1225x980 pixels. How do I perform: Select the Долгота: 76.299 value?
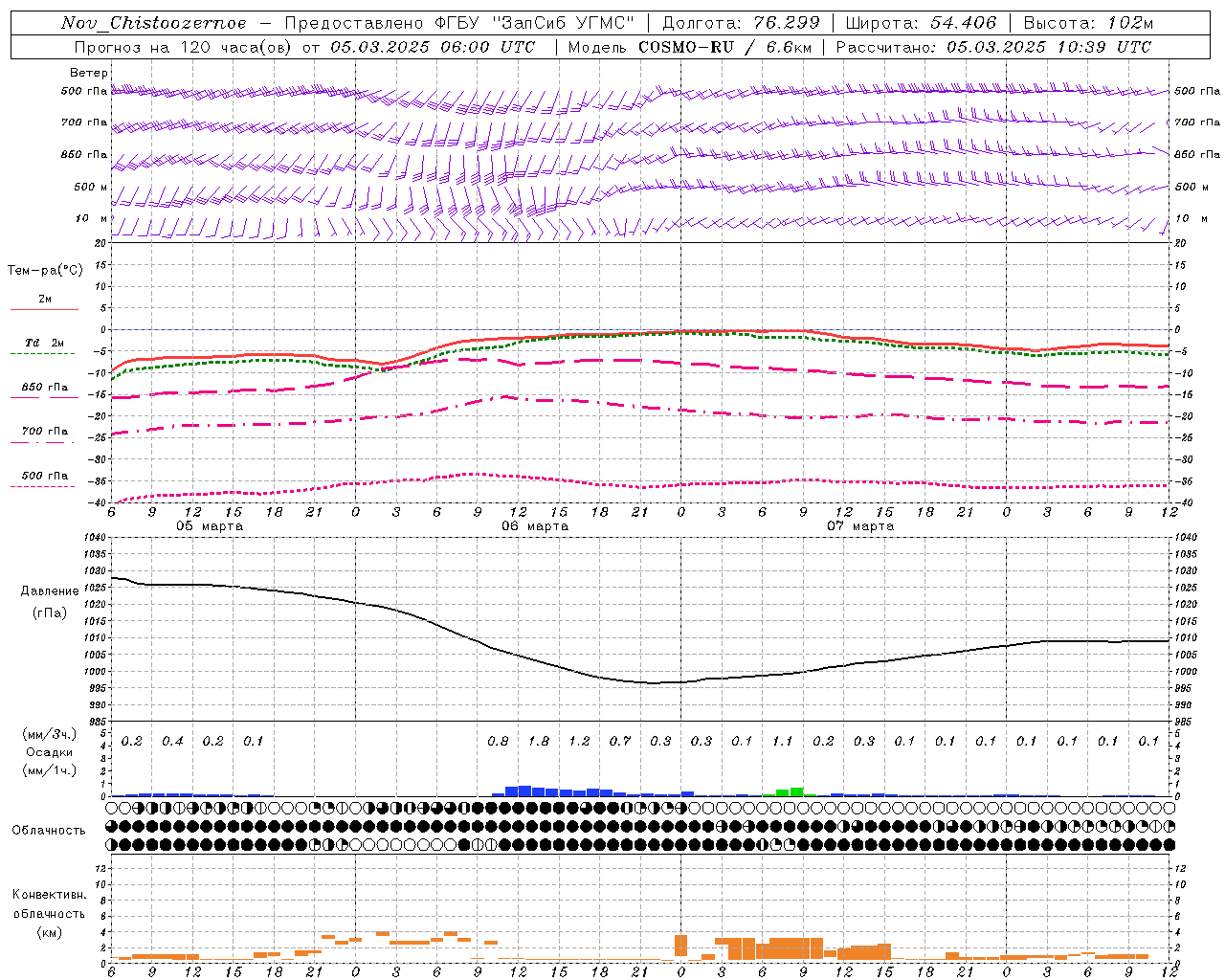(741, 23)
